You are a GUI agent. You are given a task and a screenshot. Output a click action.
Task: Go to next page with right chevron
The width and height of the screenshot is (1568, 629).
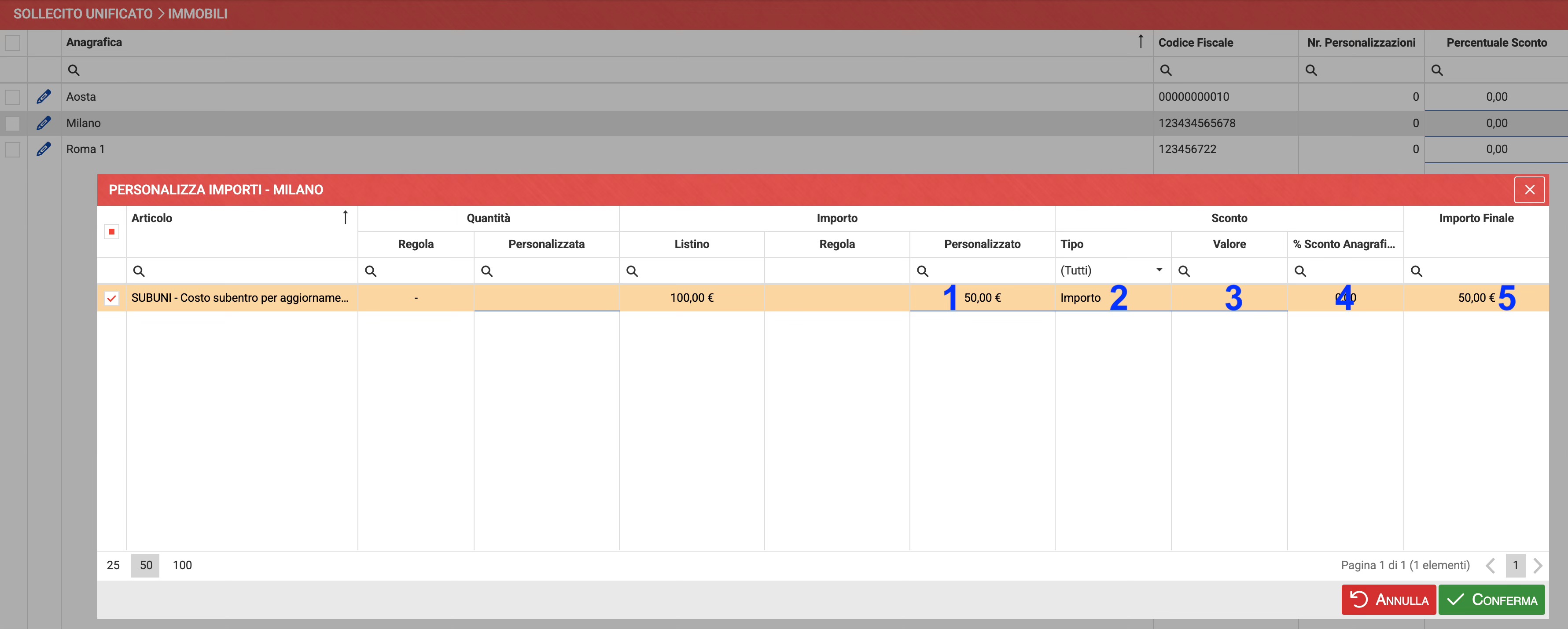1538,565
